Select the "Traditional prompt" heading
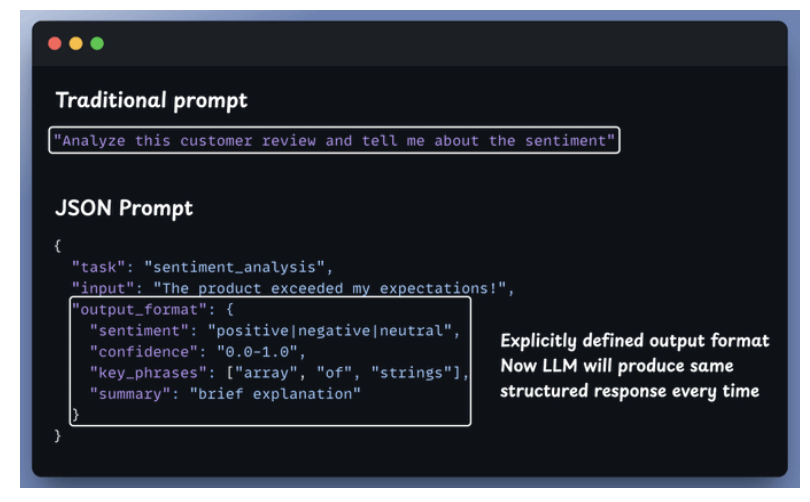 [x=152, y=100]
